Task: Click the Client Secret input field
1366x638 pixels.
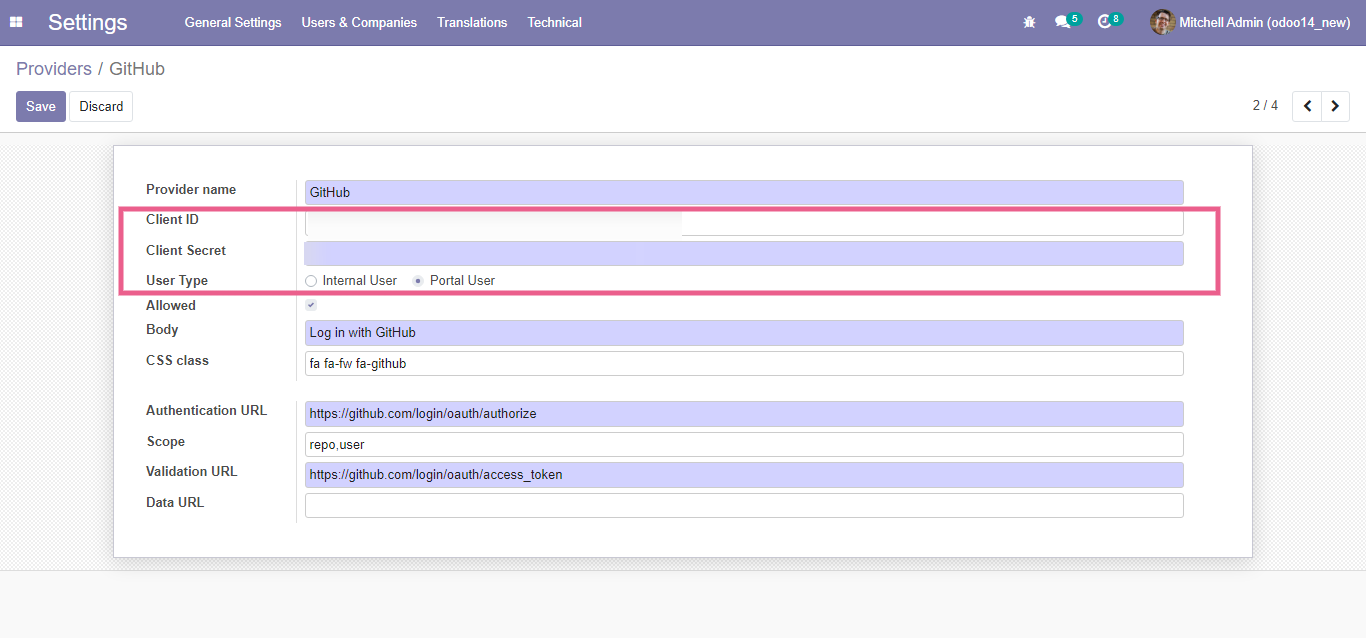Action: [x=743, y=254]
